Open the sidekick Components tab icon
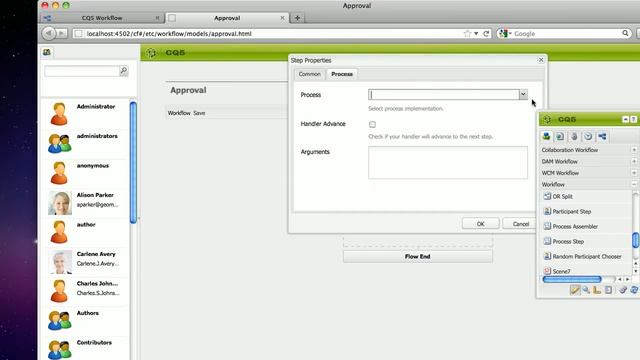 click(x=546, y=136)
